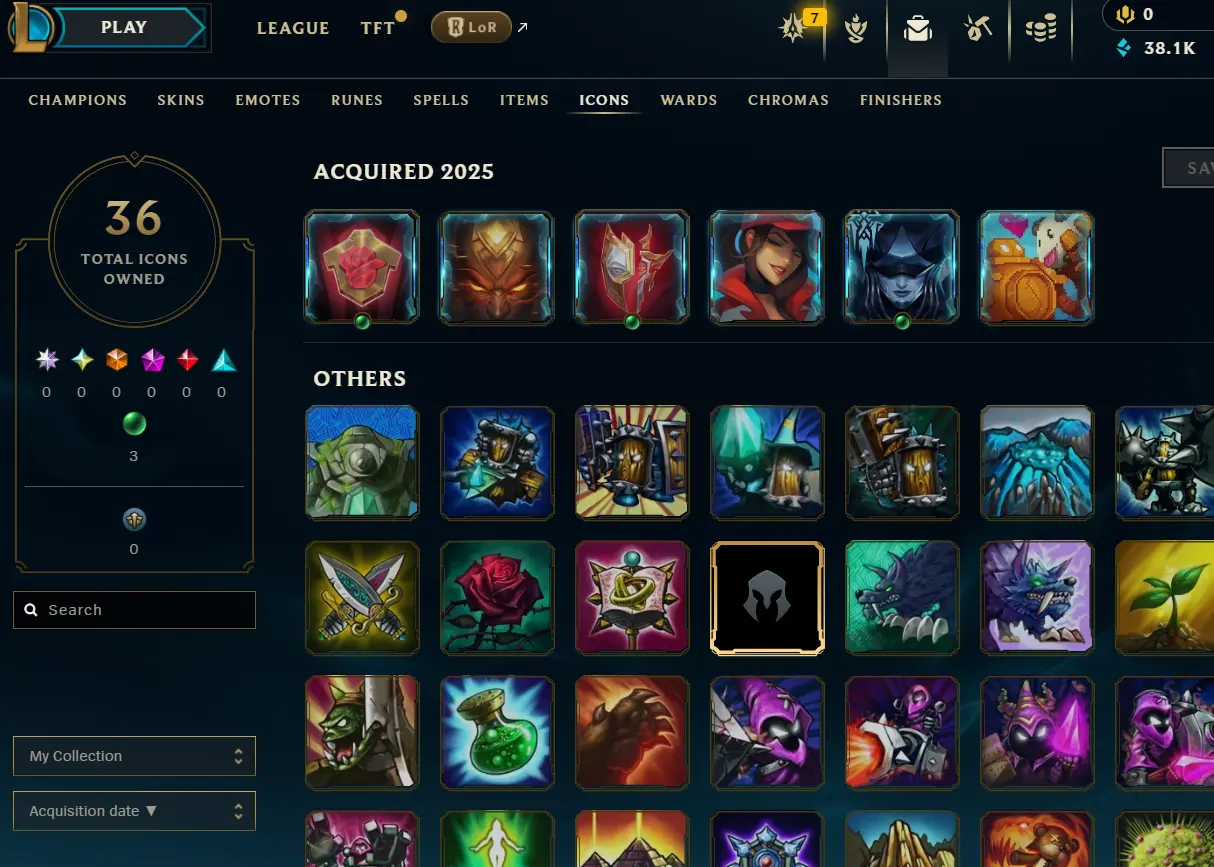Click the icon Search field
Image resolution: width=1214 pixels, height=867 pixels.
134,610
